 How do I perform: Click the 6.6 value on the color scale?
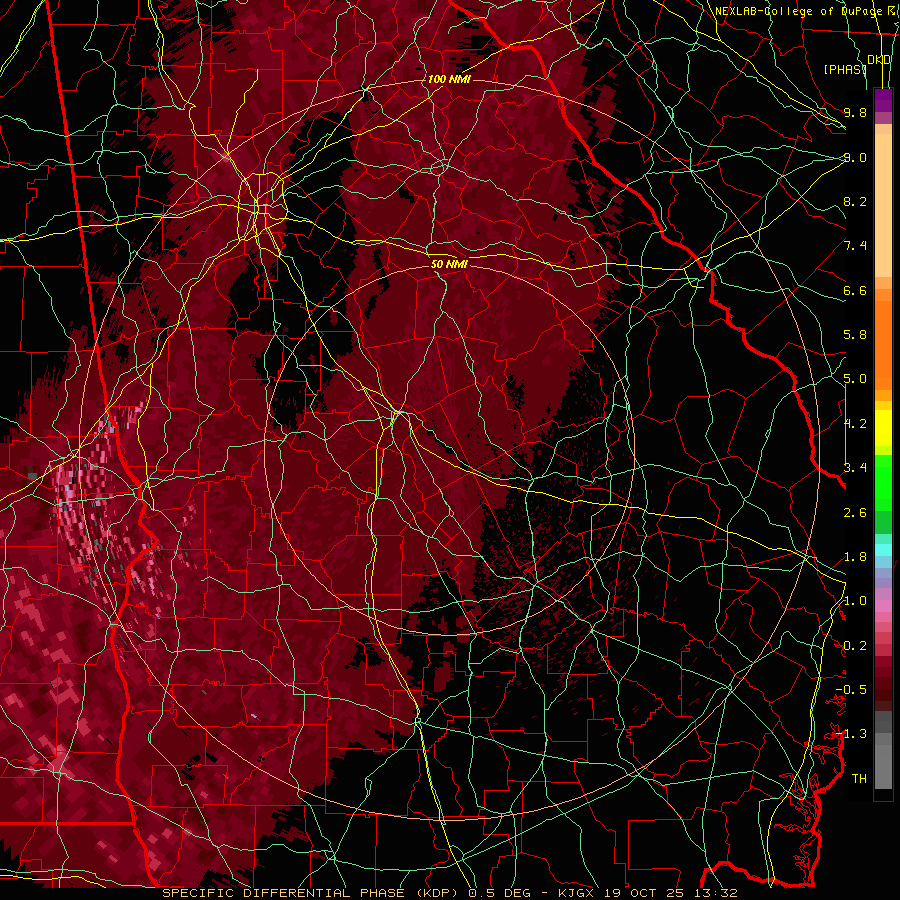coord(855,290)
